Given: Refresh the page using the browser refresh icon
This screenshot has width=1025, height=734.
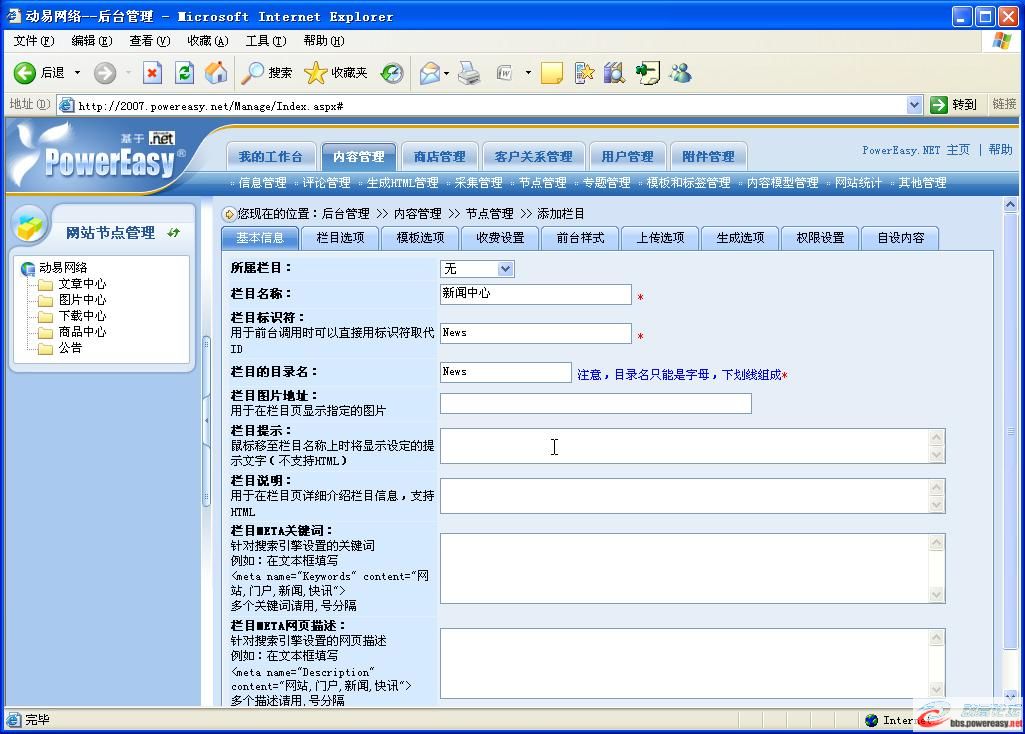Looking at the screenshot, I should pyautogui.click(x=183, y=72).
